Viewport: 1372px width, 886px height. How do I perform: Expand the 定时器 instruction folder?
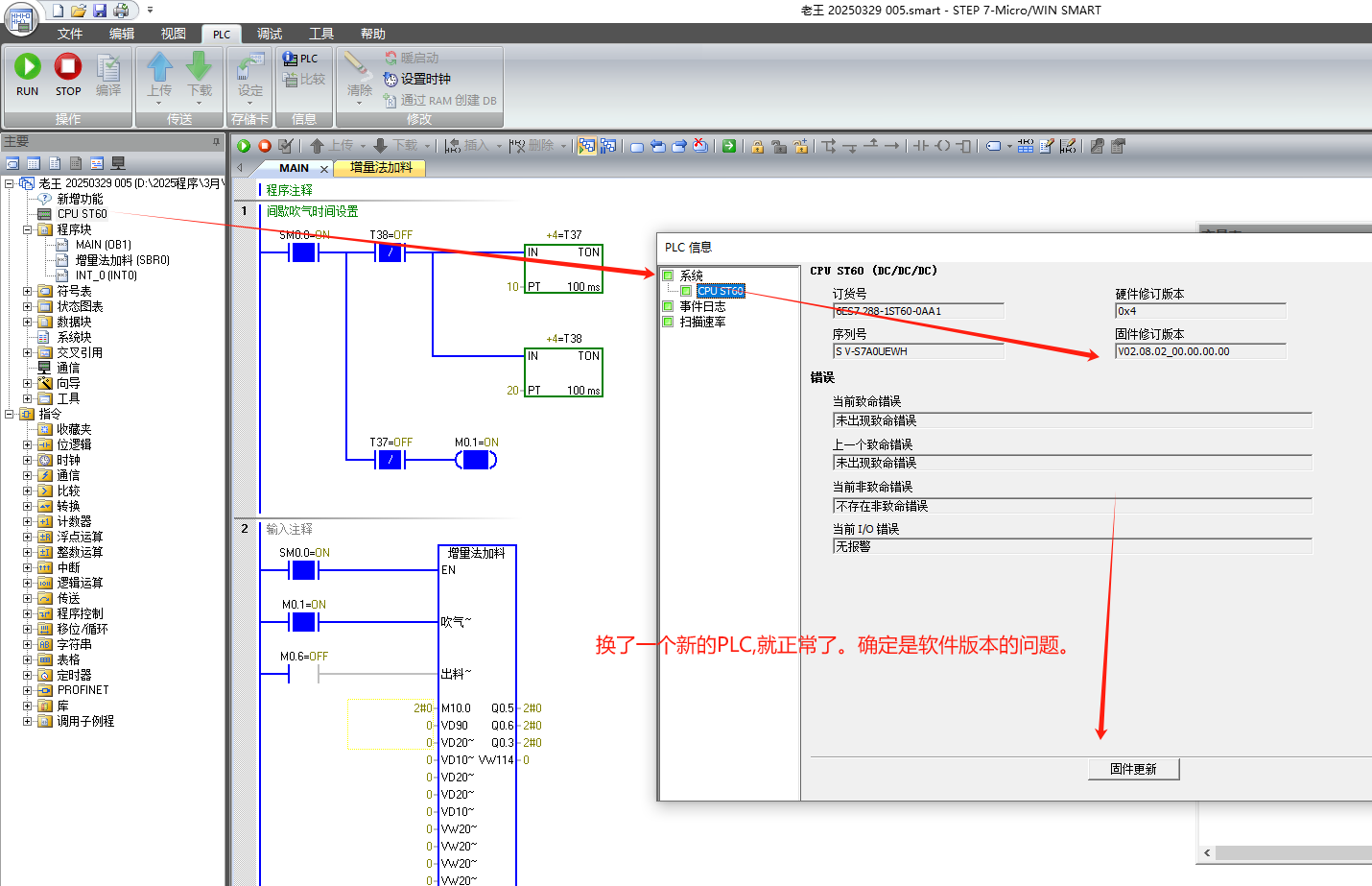[28, 675]
